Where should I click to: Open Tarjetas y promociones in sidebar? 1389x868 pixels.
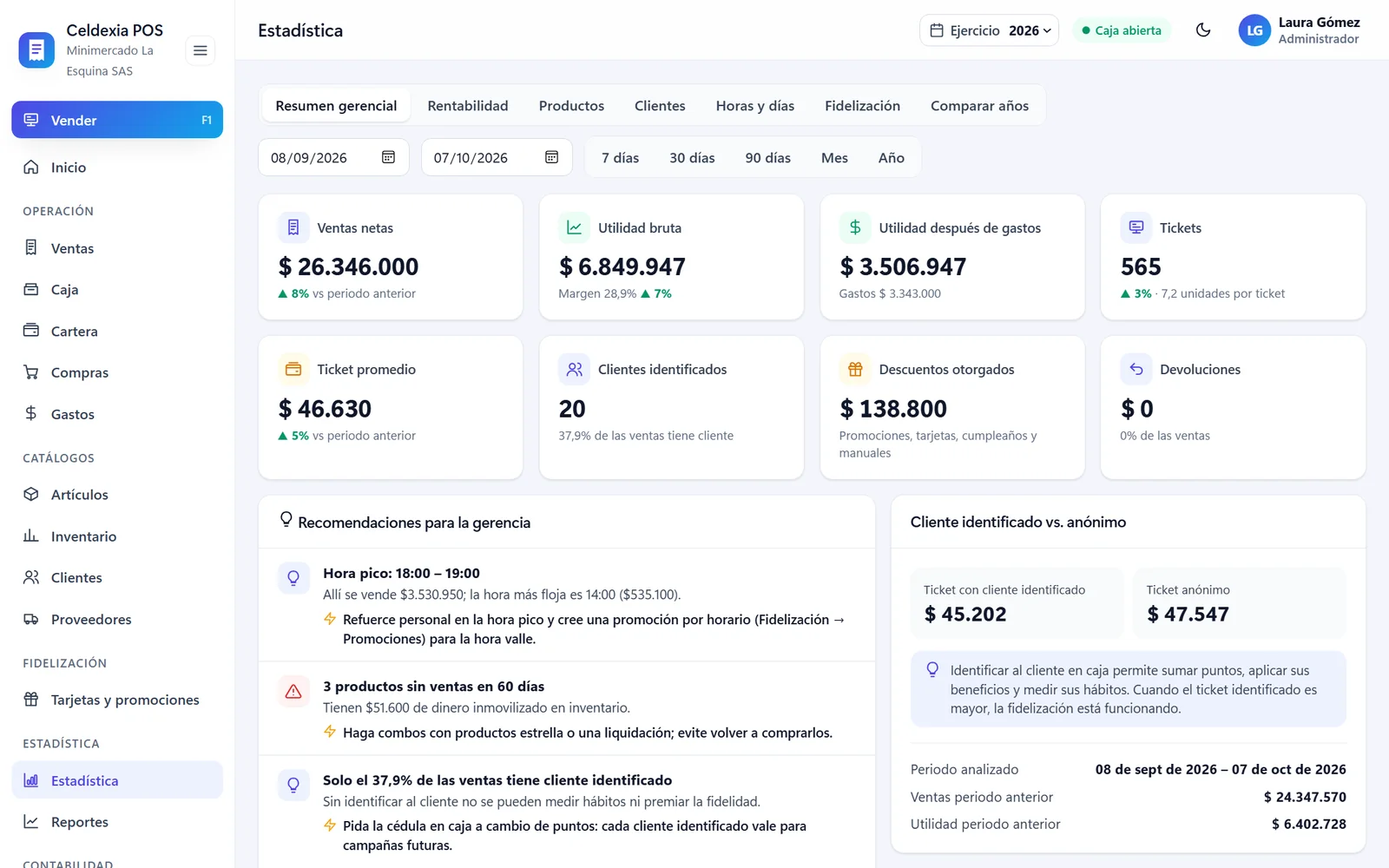tap(117, 700)
